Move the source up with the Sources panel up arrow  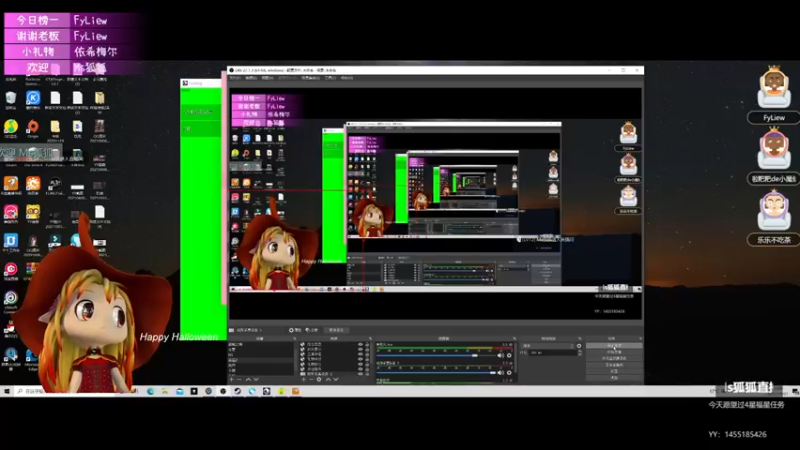tap(328, 379)
